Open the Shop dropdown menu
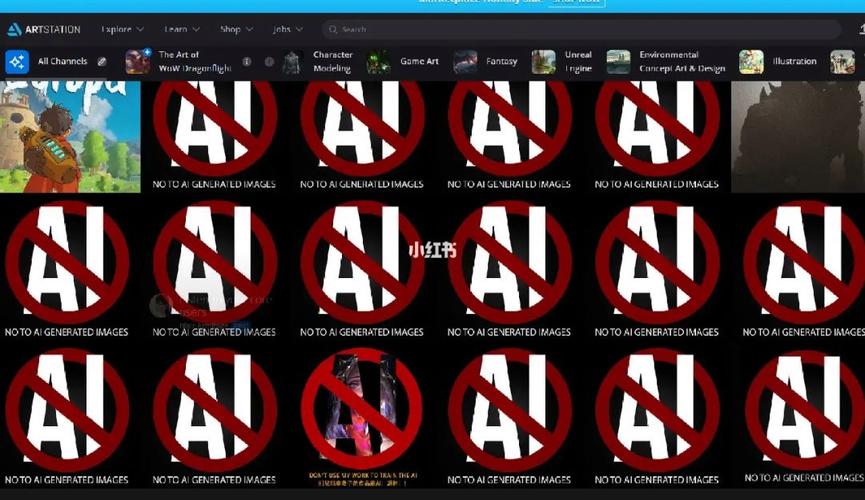 (236, 29)
